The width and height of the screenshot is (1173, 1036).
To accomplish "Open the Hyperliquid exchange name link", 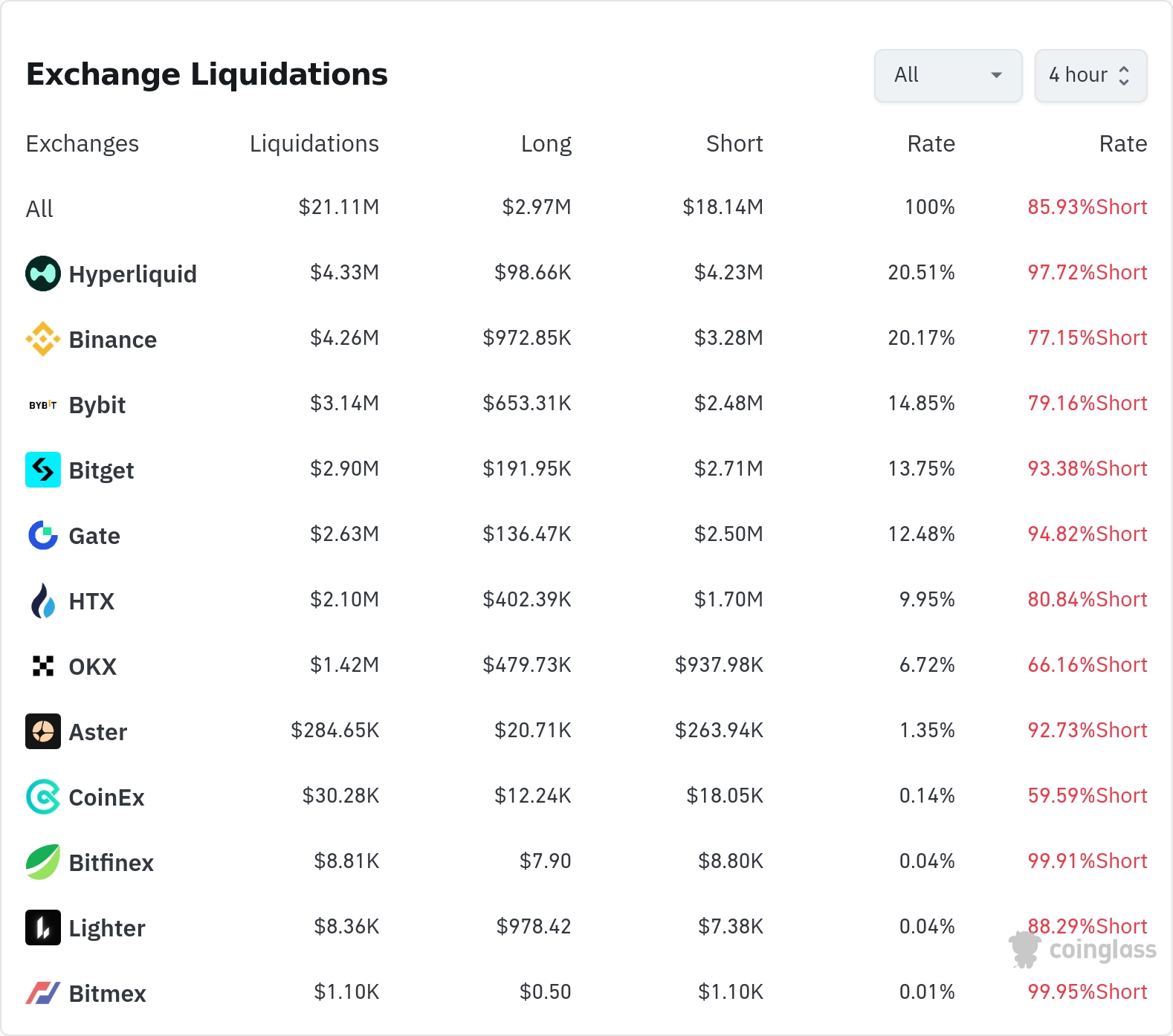I will pos(132,274).
